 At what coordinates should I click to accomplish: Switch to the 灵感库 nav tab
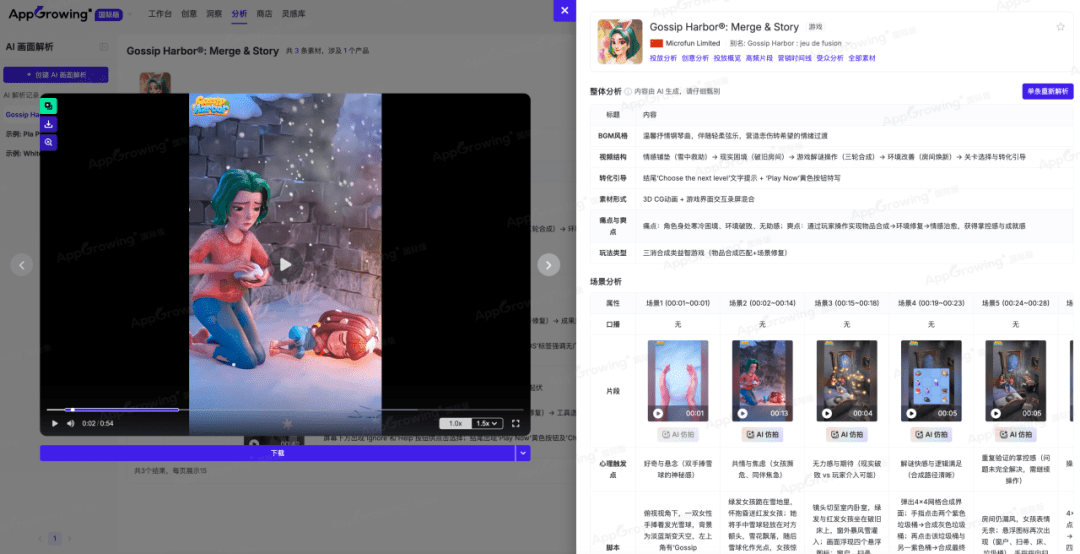tap(293, 14)
